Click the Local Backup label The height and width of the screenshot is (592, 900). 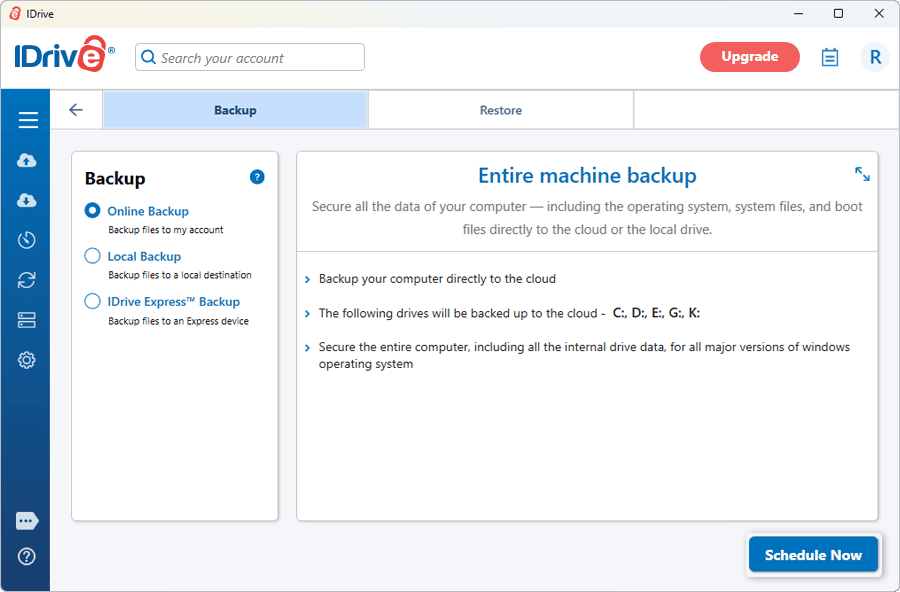(x=144, y=257)
